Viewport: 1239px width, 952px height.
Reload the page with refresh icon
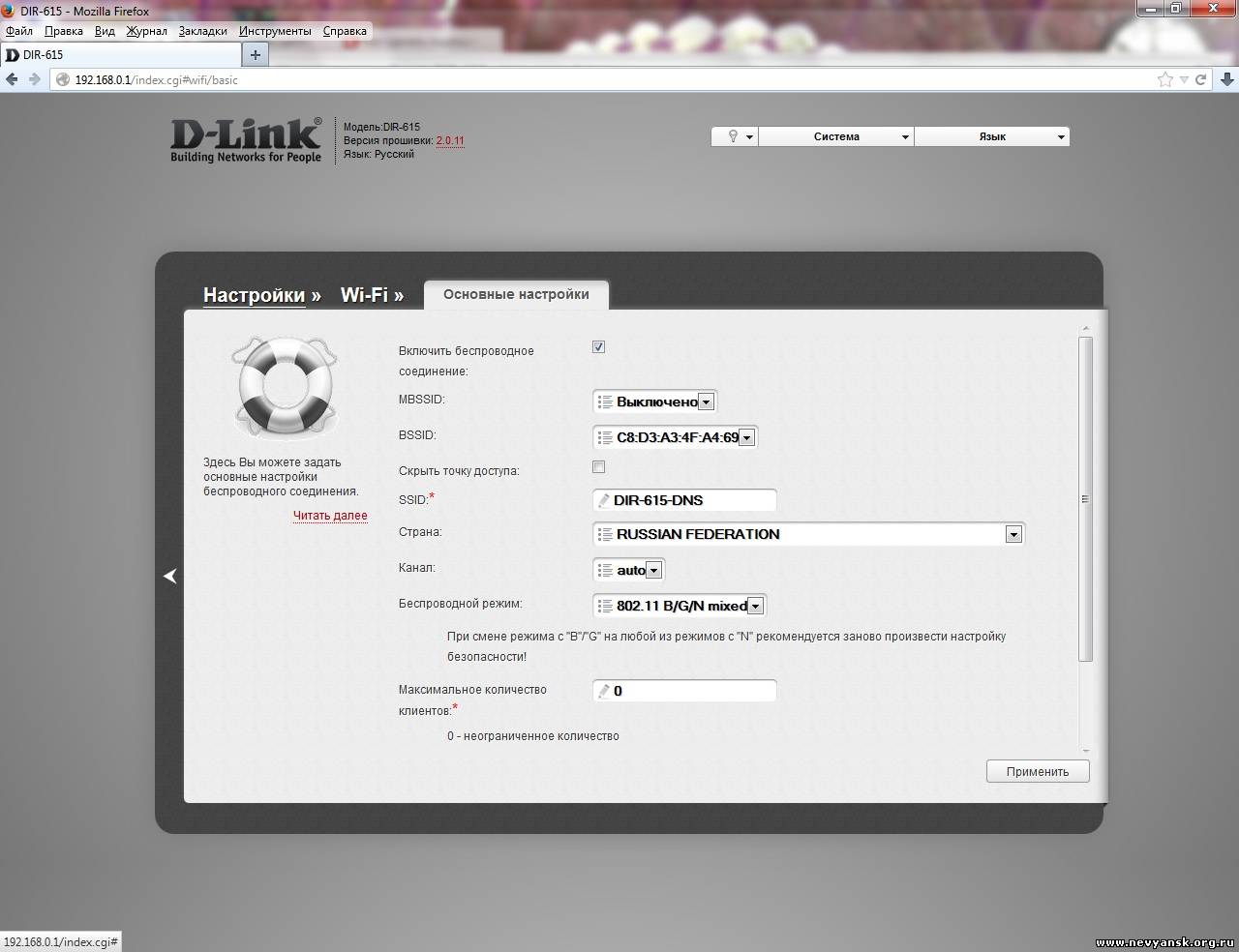pyautogui.click(x=1200, y=79)
